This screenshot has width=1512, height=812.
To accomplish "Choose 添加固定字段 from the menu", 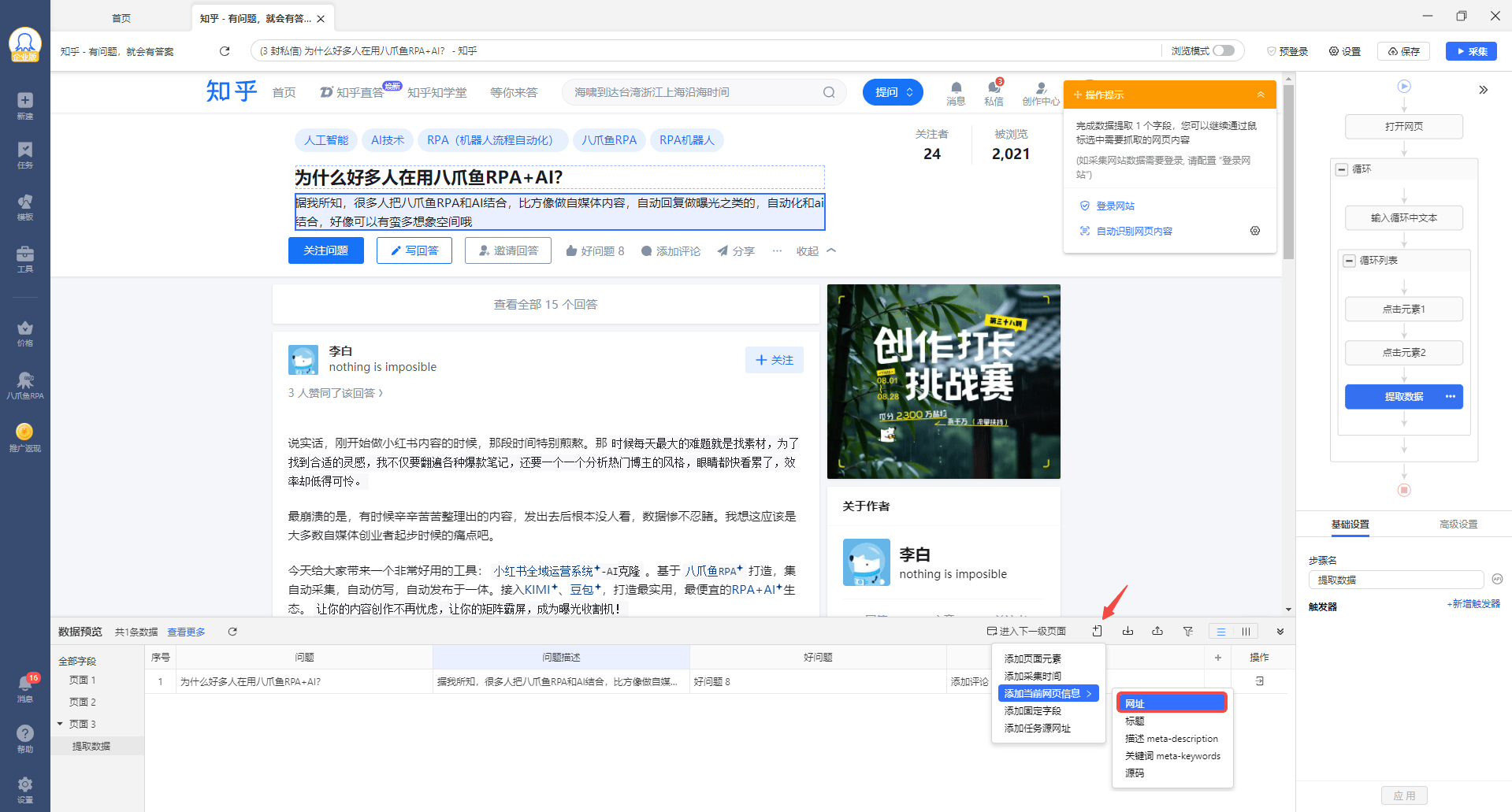I will pos(1033,711).
